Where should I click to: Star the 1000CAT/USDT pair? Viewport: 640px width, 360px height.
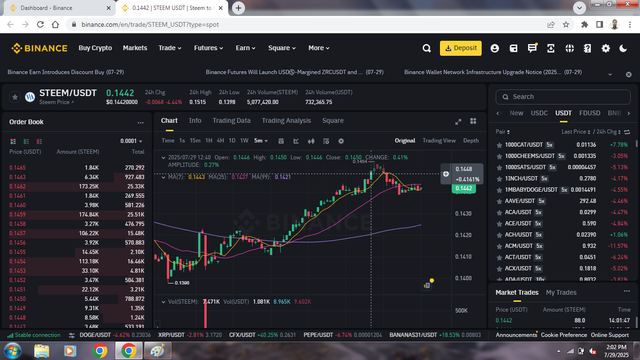[499, 145]
